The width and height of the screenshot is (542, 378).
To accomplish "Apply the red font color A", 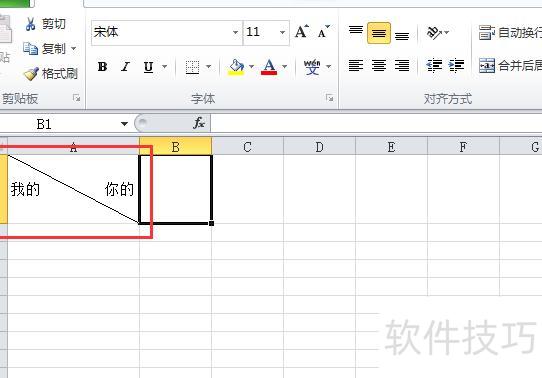I will point(269,66).
